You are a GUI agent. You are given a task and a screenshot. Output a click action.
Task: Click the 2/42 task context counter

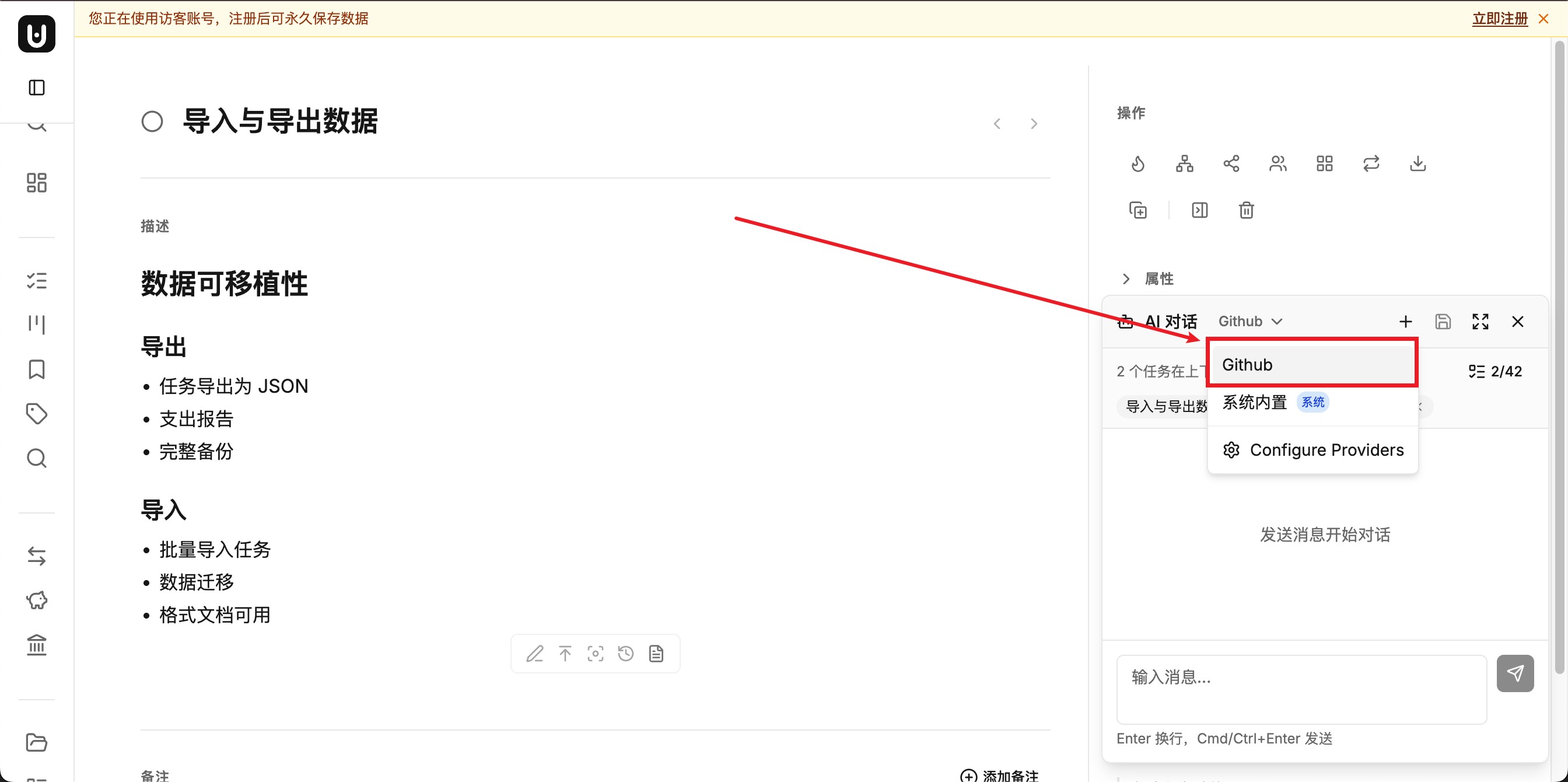pyautogui.click(x=1496, y=371)
